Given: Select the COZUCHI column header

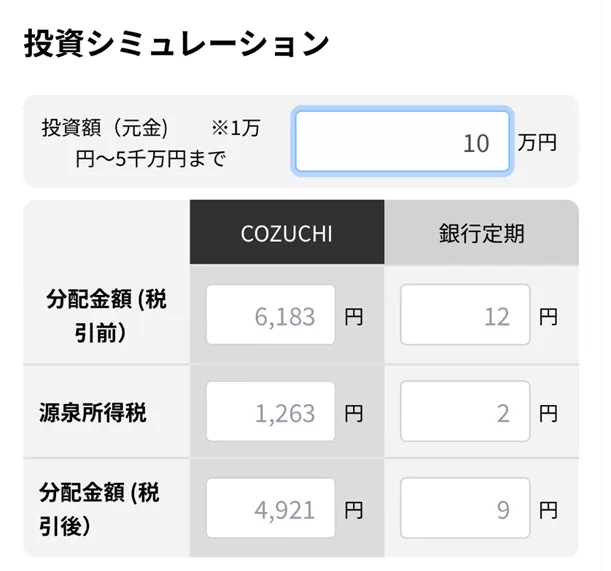Looking at the screenshot, I should point(287,233).
